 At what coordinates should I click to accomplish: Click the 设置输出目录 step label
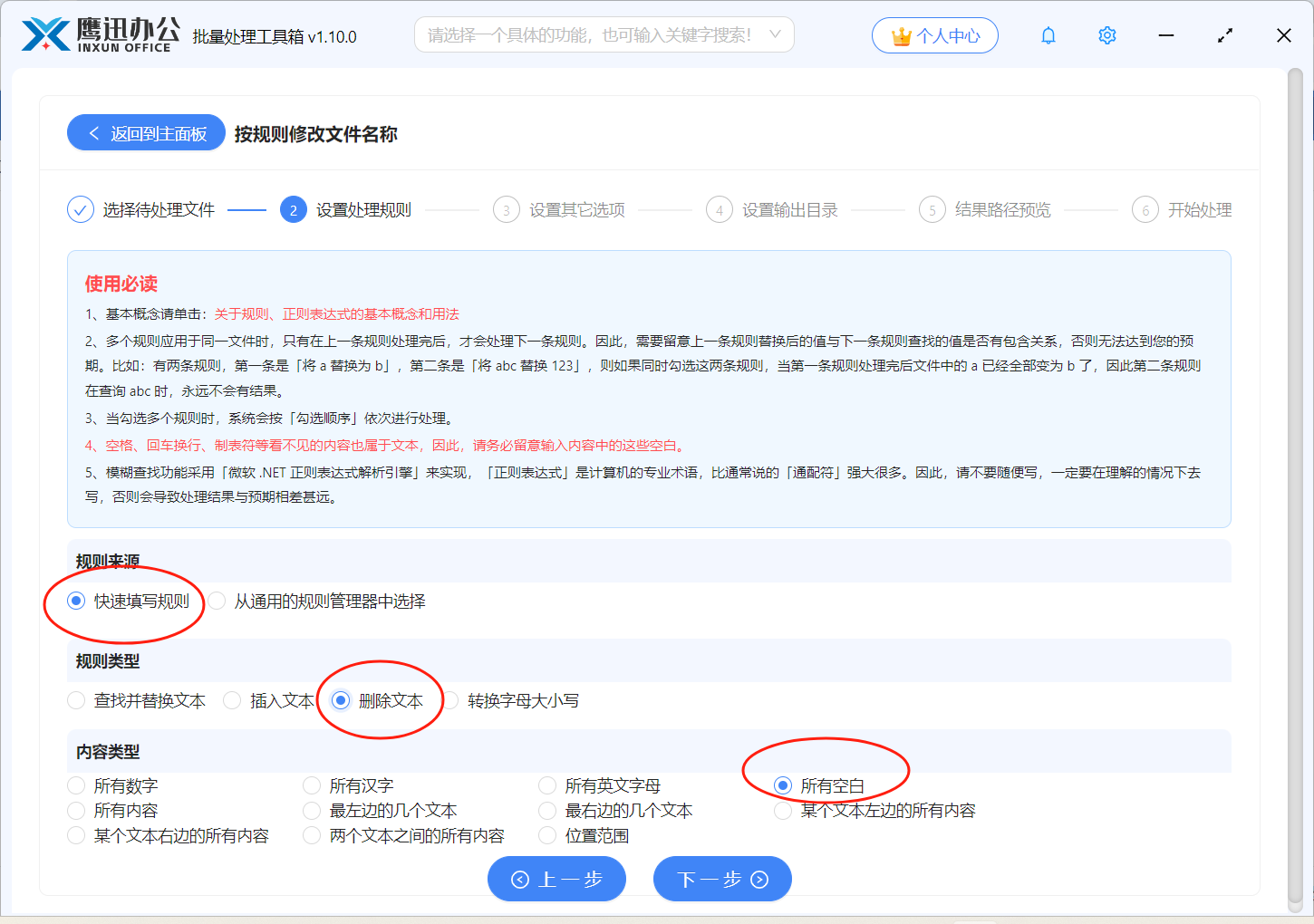790,210
